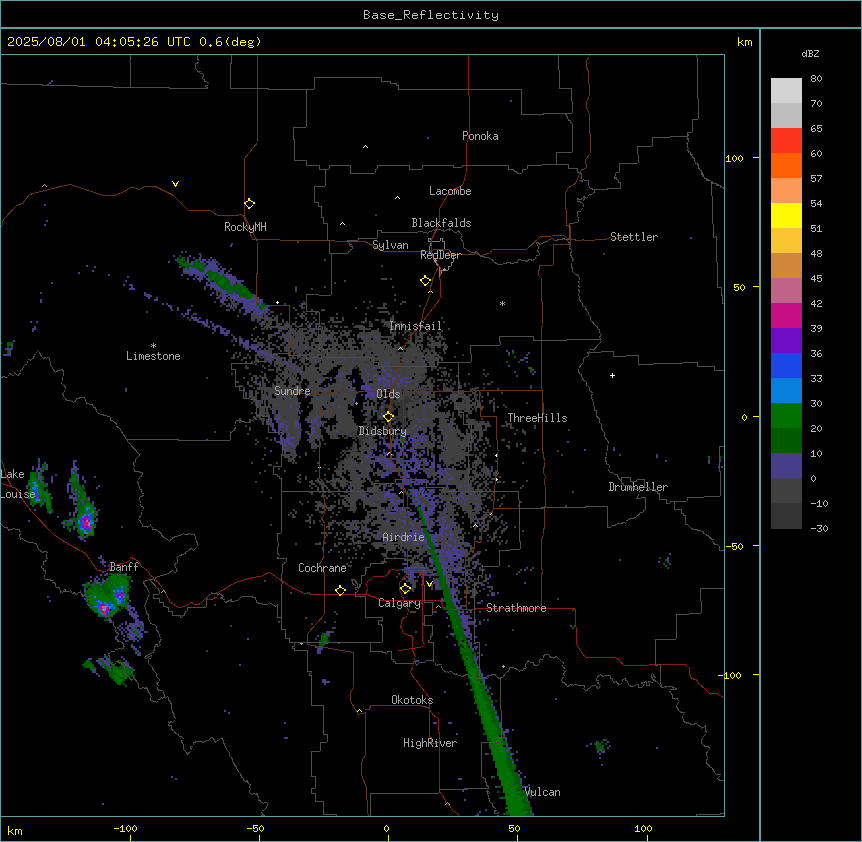Click the Blackfalds city label
The height and width of the screenshot is (842, 862).
click(x=441, y=223)
